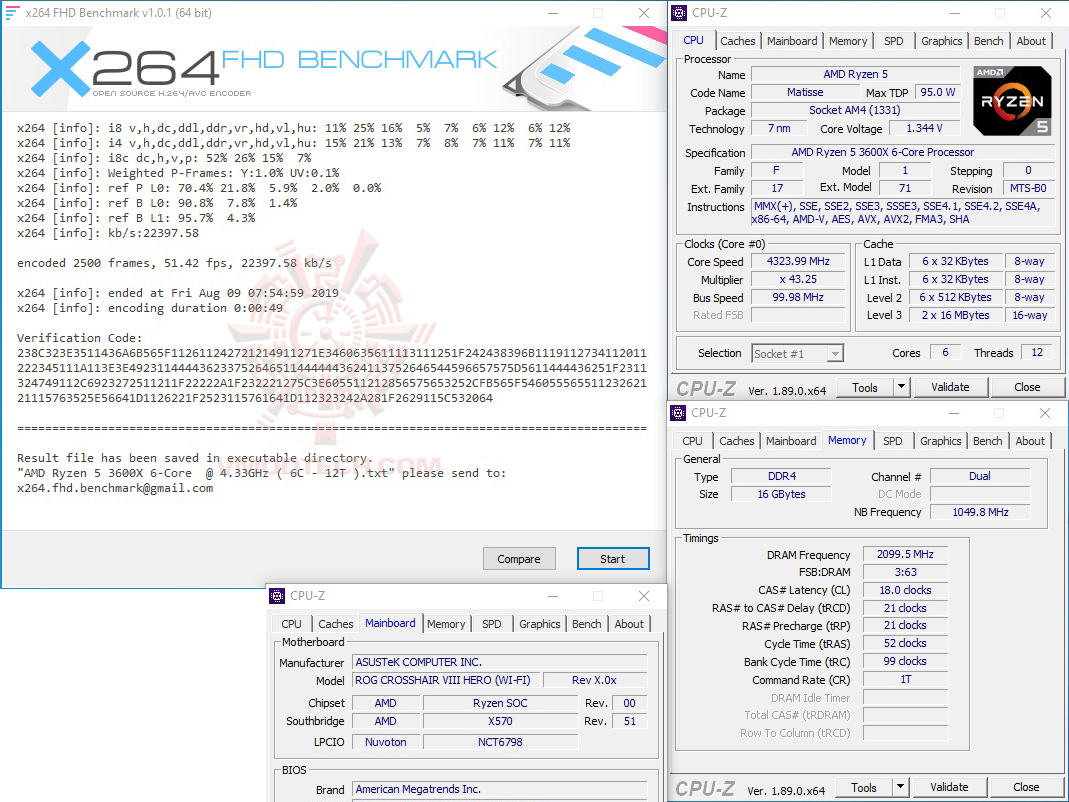1069x802 pixels.
Task: Click the x264 Benchmark icon in its title bar
Action: (x=14, y=12)
